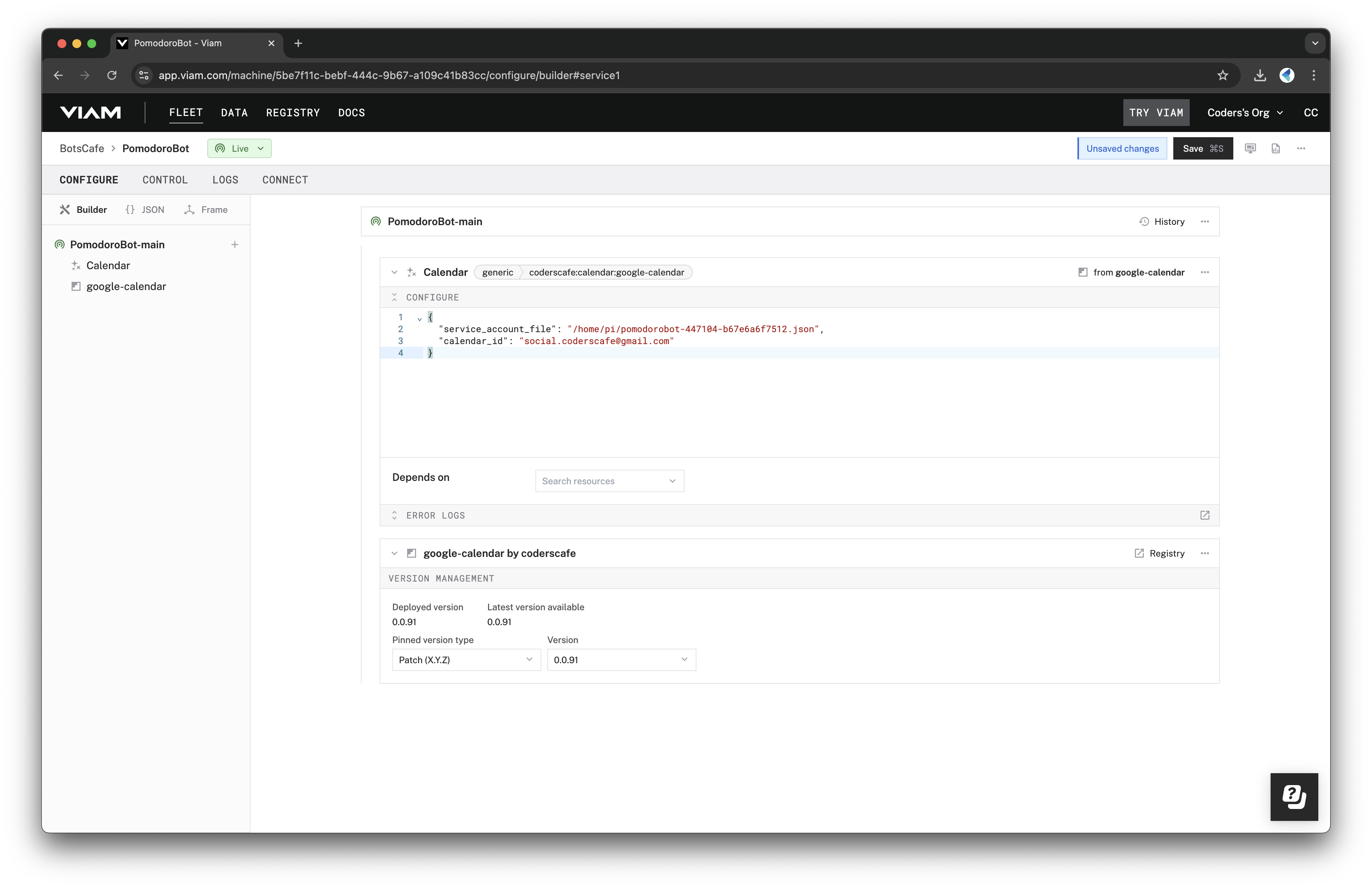Image resolution: width=1372 pixels, height=888 pixels.
Task: View site information icon in address bar
Action: point(144,75)
